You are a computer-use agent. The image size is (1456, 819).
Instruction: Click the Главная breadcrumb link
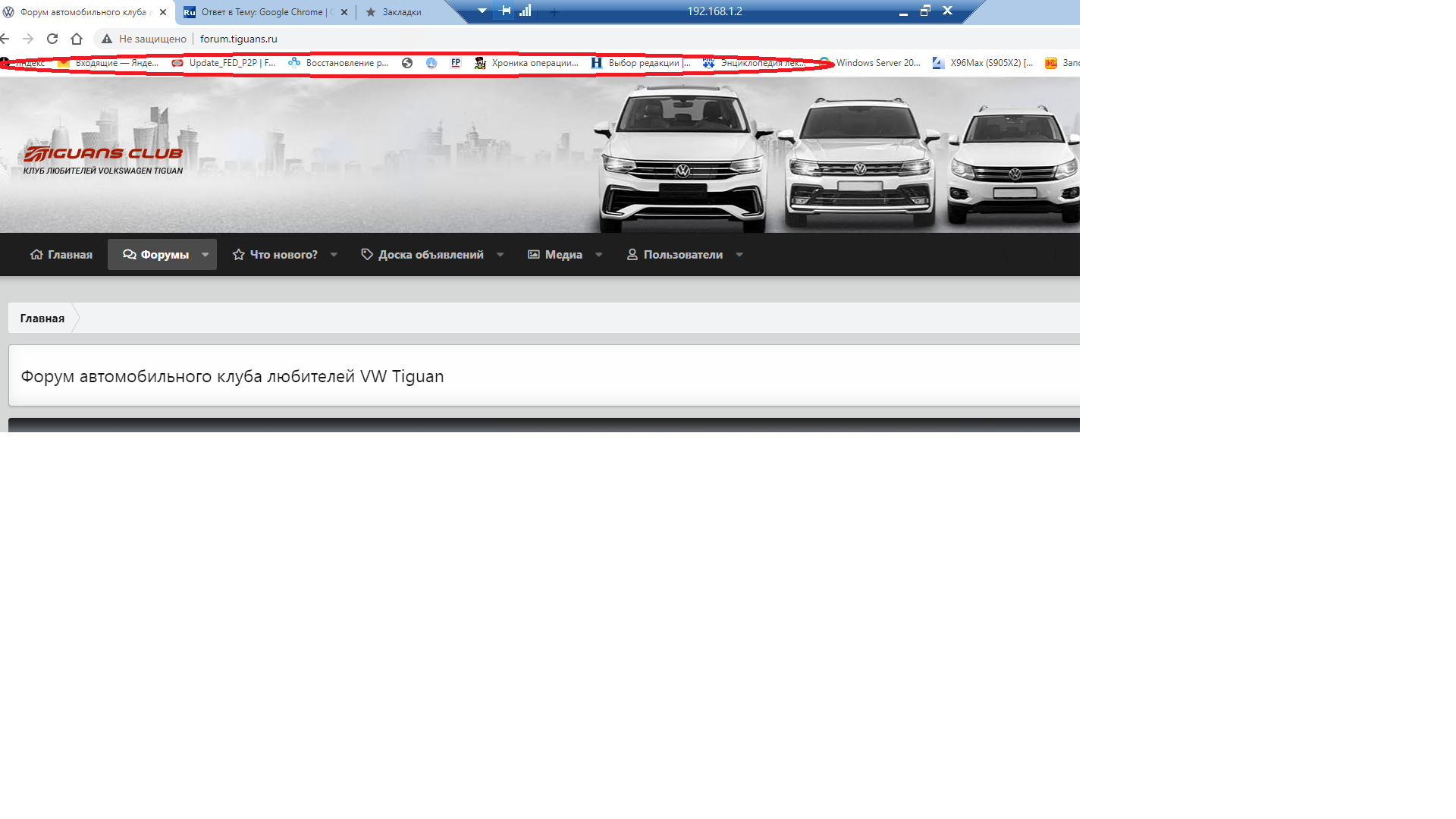[42, 318]
